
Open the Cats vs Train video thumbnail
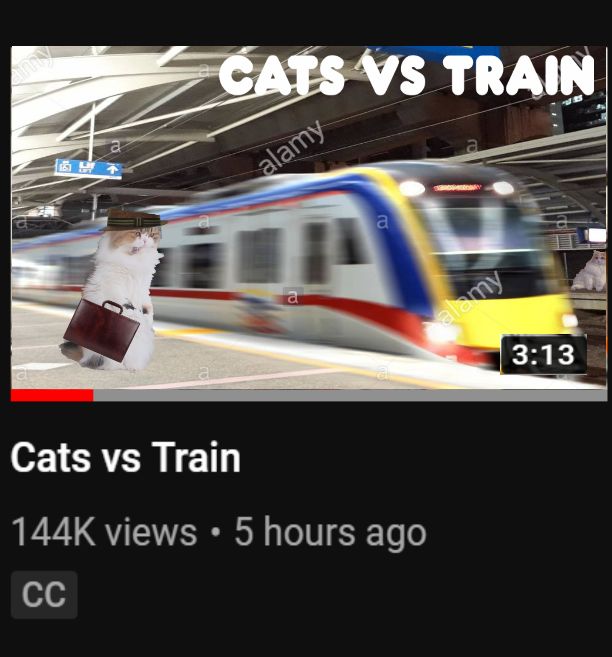click(x=309, y=218)
